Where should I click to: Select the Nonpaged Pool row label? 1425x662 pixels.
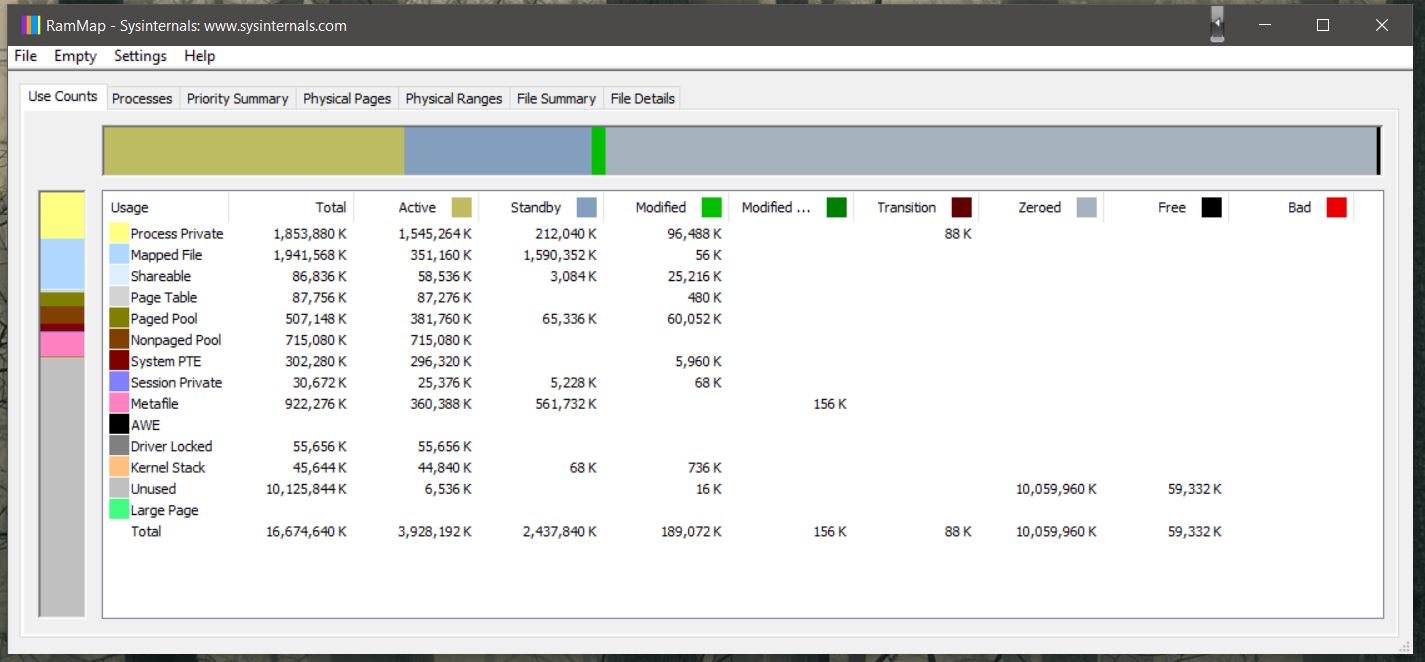tap(176, 340)
